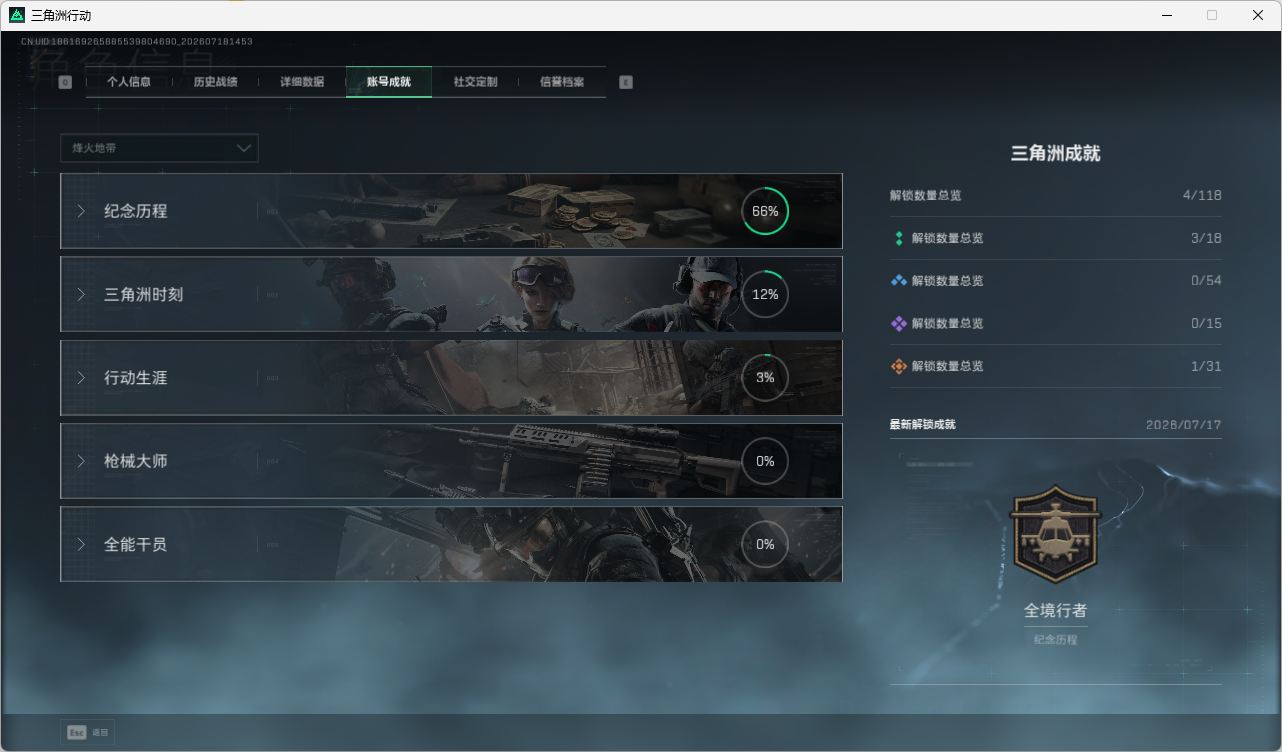Expand the 三角洲时刻 category chevron
Viewport: 1282px width, 752px height.
(x=82, y=295)
